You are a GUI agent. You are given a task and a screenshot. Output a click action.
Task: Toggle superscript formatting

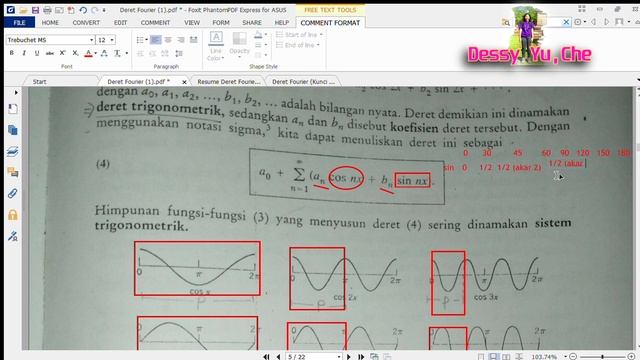62,53
